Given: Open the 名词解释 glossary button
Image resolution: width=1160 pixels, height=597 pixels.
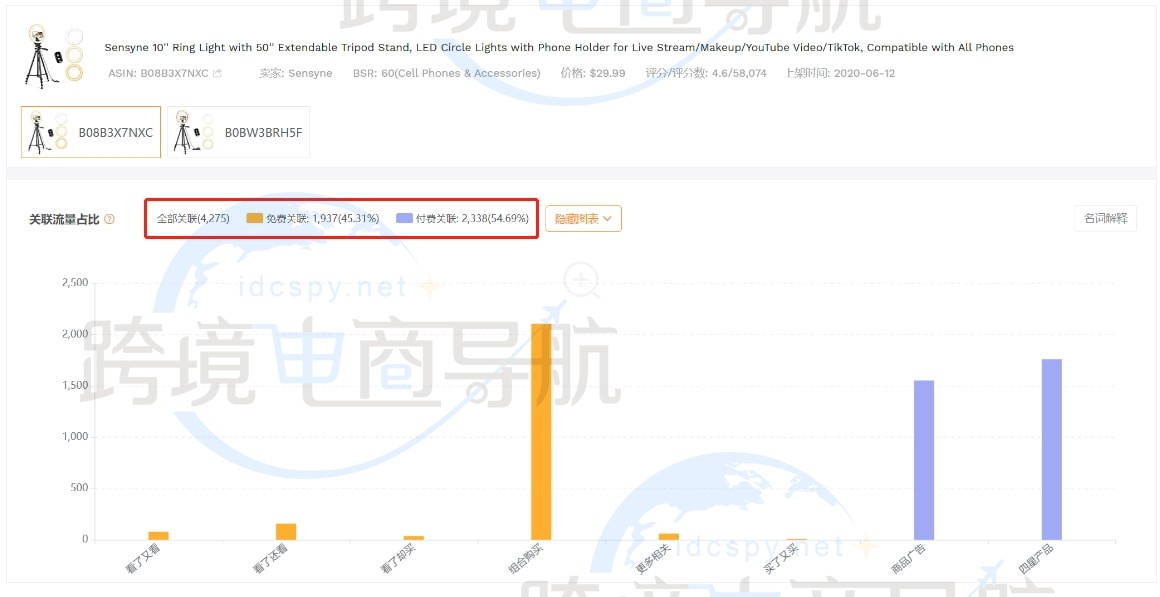Looking at the screenshot, I should pyautogui.click(x=1105, y=218).
